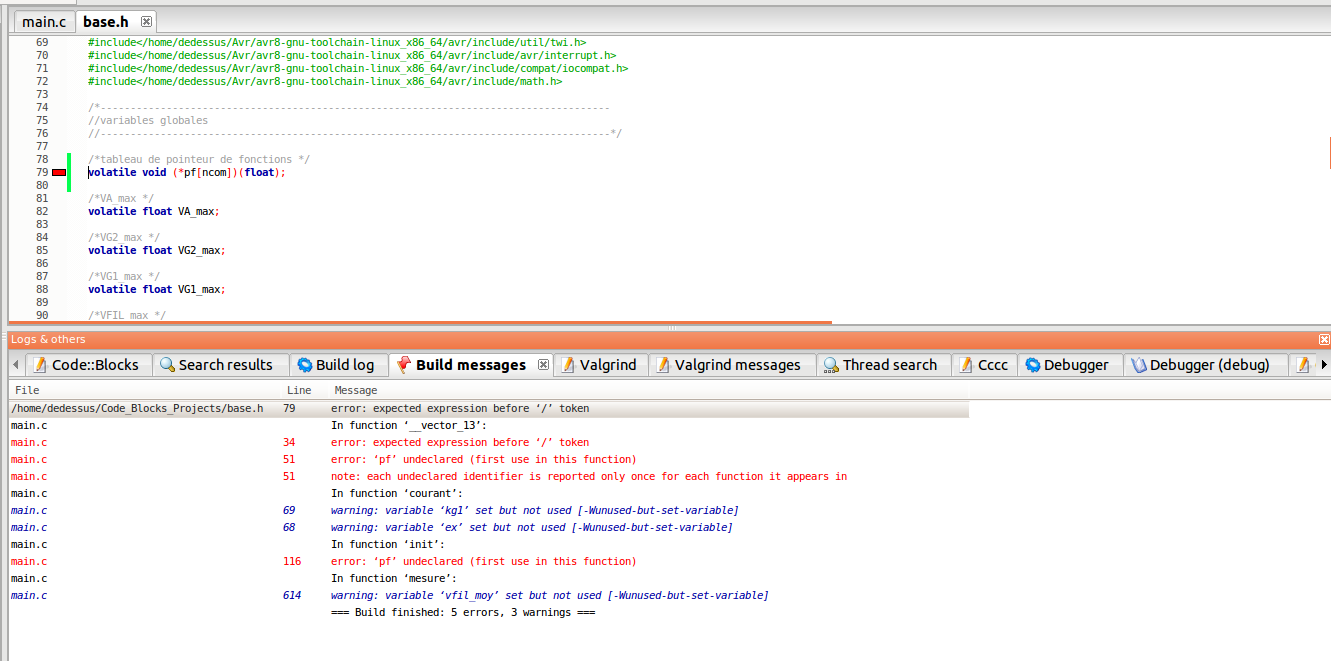The height and width of the screenshot is (661, 1331).
Task: Open the Code::Blocks log tab
Action: click(x=87, y=365)
